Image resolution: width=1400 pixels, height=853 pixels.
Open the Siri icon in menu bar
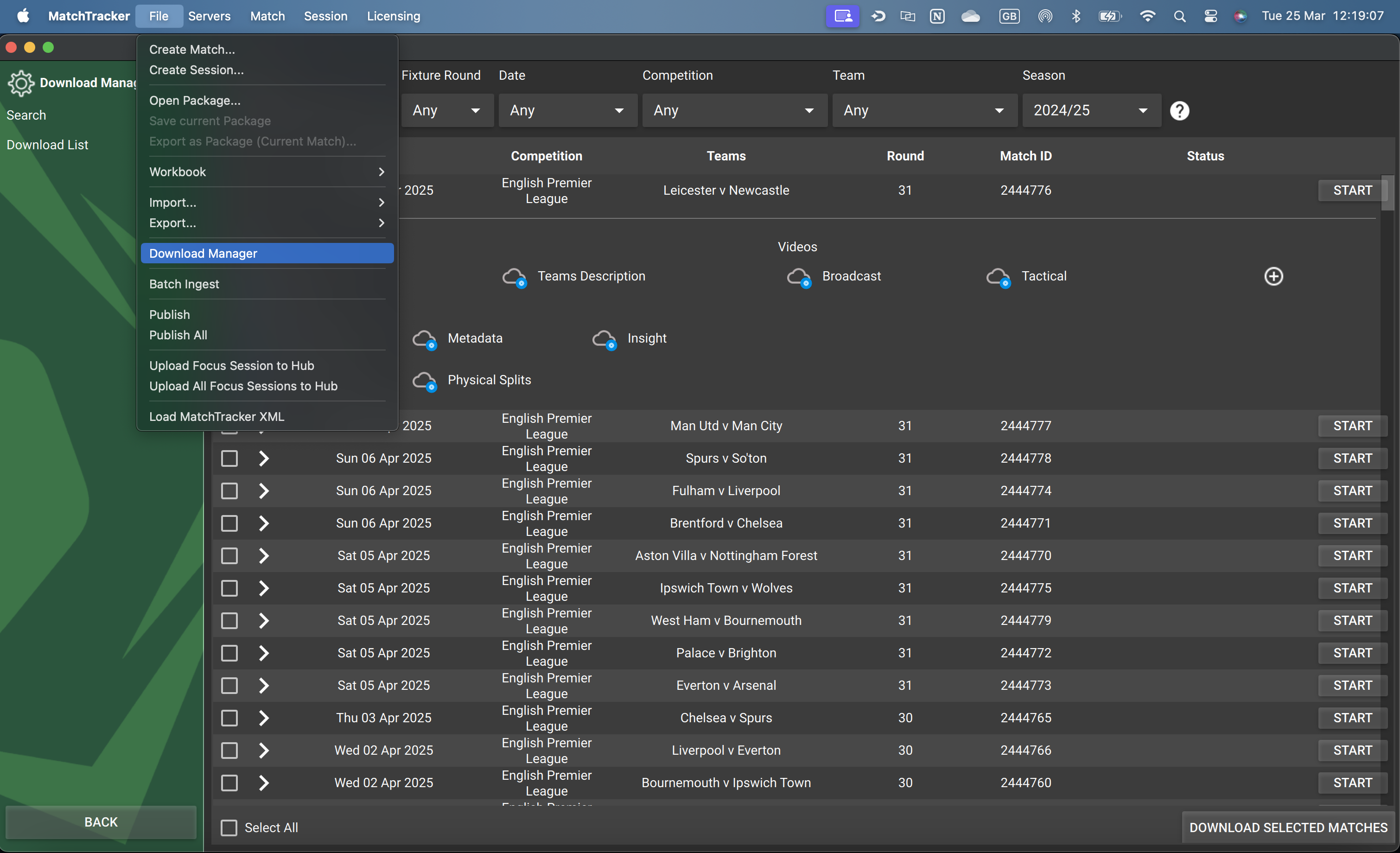1240,16
